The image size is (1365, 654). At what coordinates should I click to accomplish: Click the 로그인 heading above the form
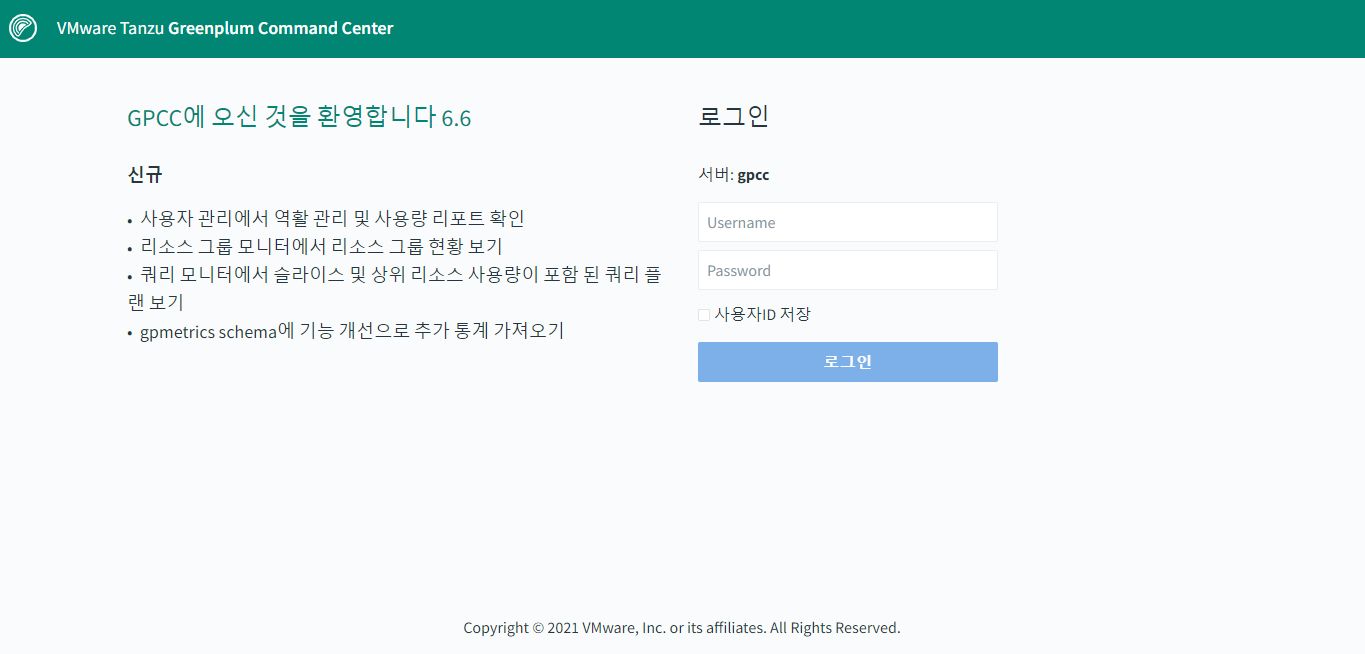(x=733, y=115)
